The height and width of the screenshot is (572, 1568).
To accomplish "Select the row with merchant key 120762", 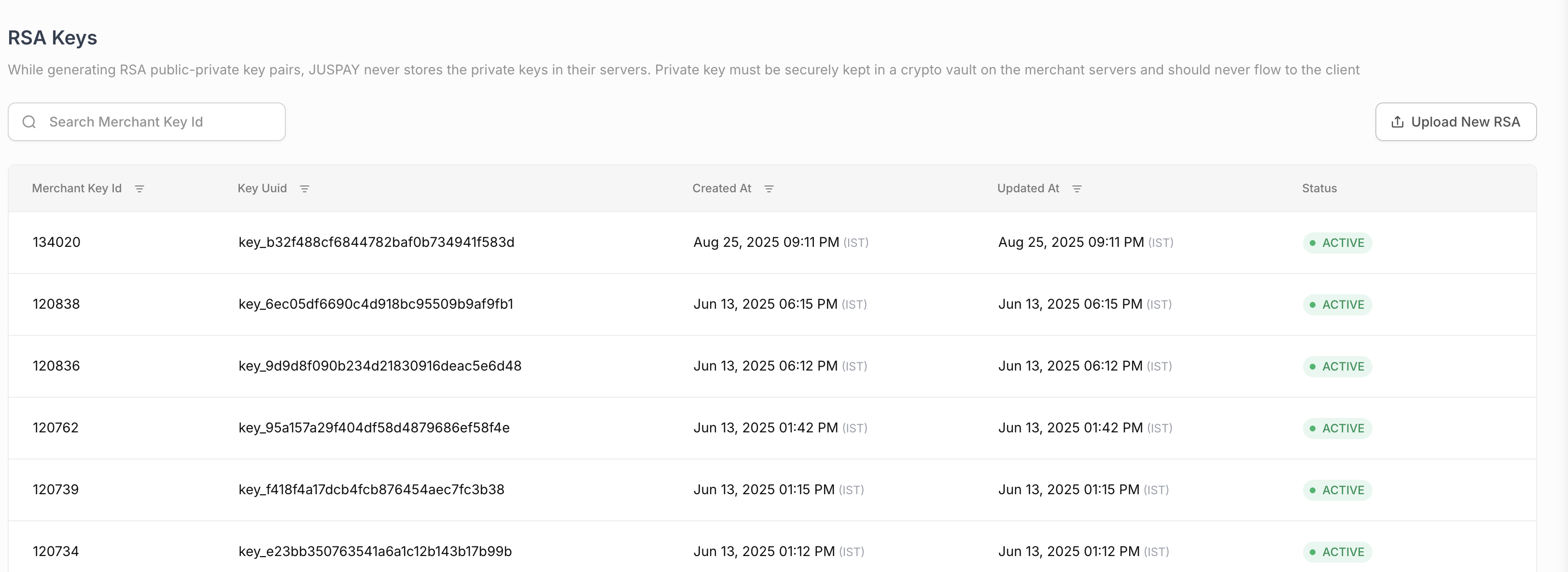I will (56, 428).
